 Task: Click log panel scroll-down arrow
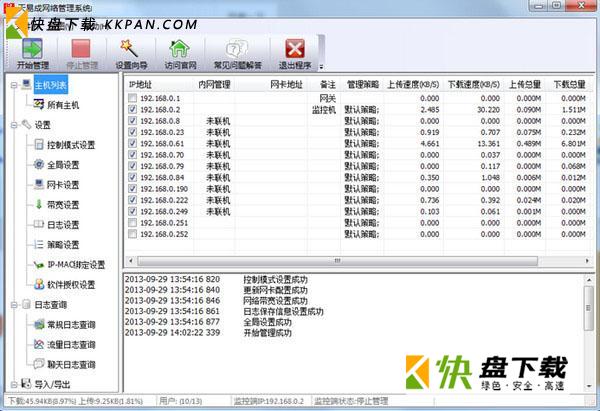point(589,387)
